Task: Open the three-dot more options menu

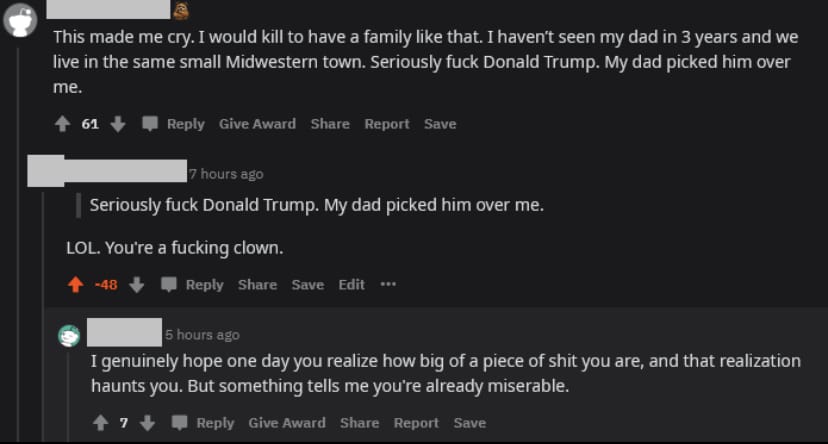Action: point(388,285)
